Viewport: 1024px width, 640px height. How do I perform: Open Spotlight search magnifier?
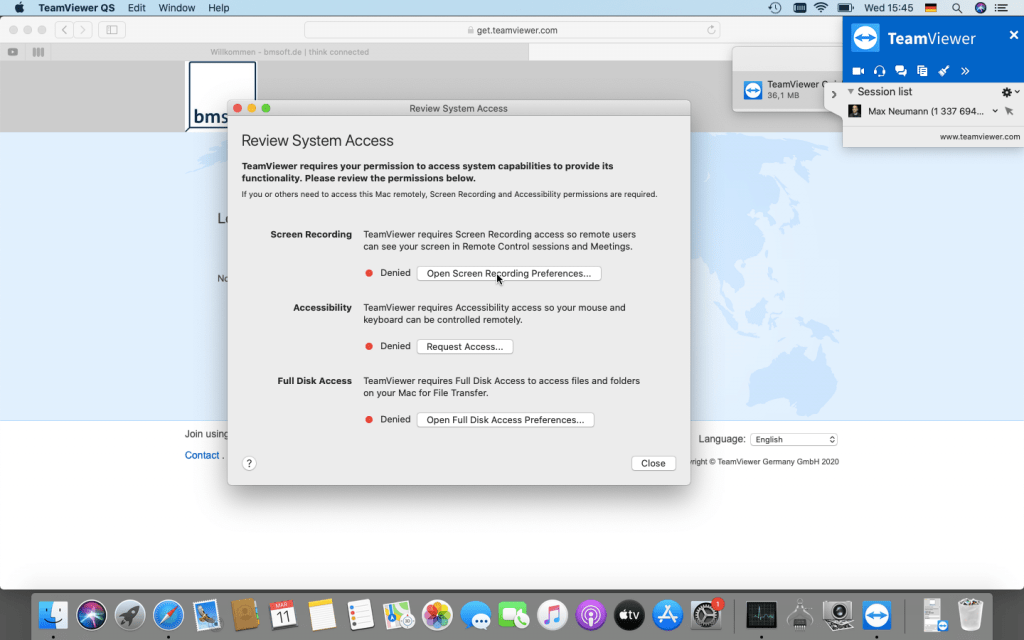pos(957,8)
